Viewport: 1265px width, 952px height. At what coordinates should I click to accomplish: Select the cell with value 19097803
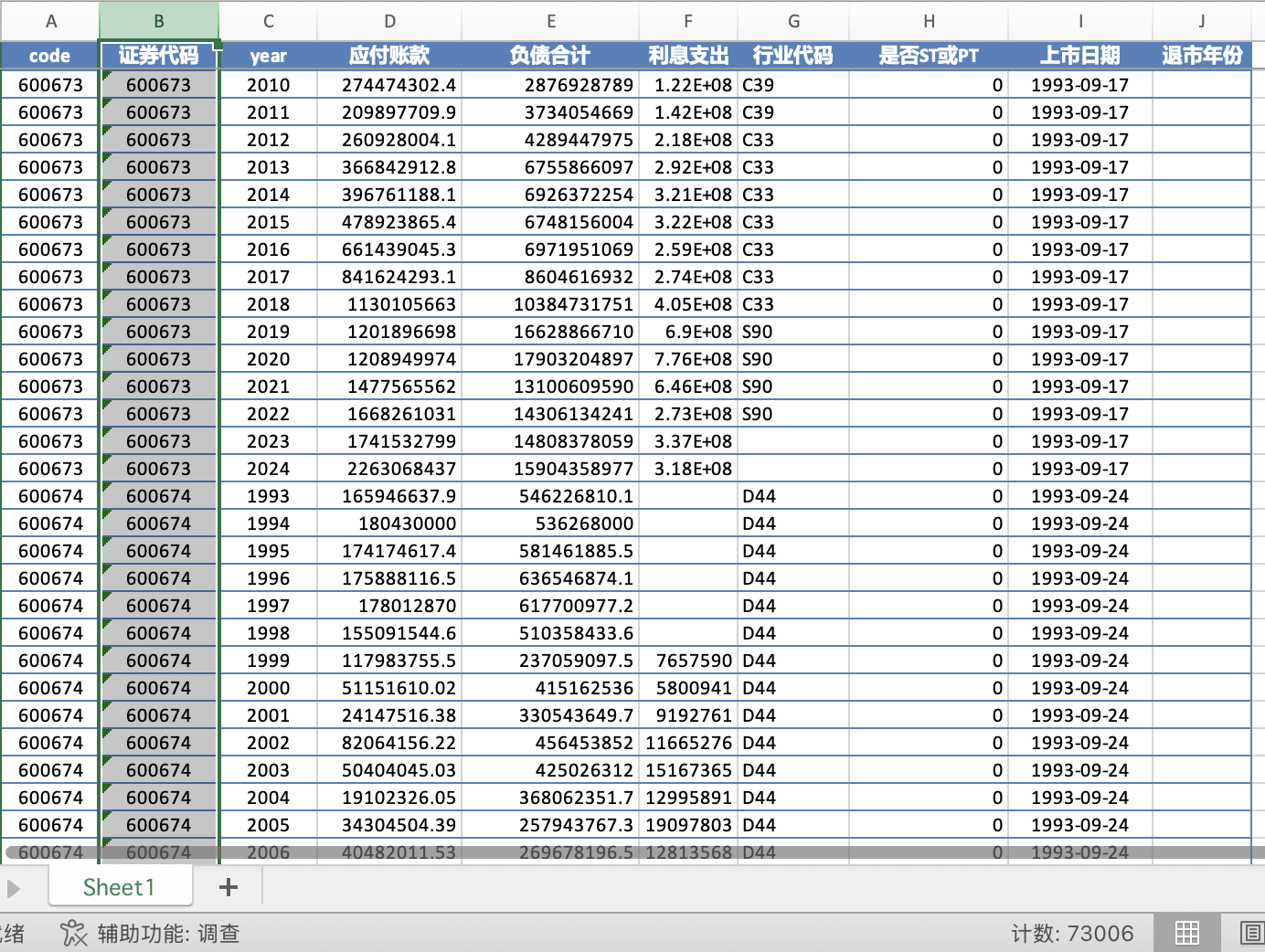pyautogui.click(x=688, y=825)
